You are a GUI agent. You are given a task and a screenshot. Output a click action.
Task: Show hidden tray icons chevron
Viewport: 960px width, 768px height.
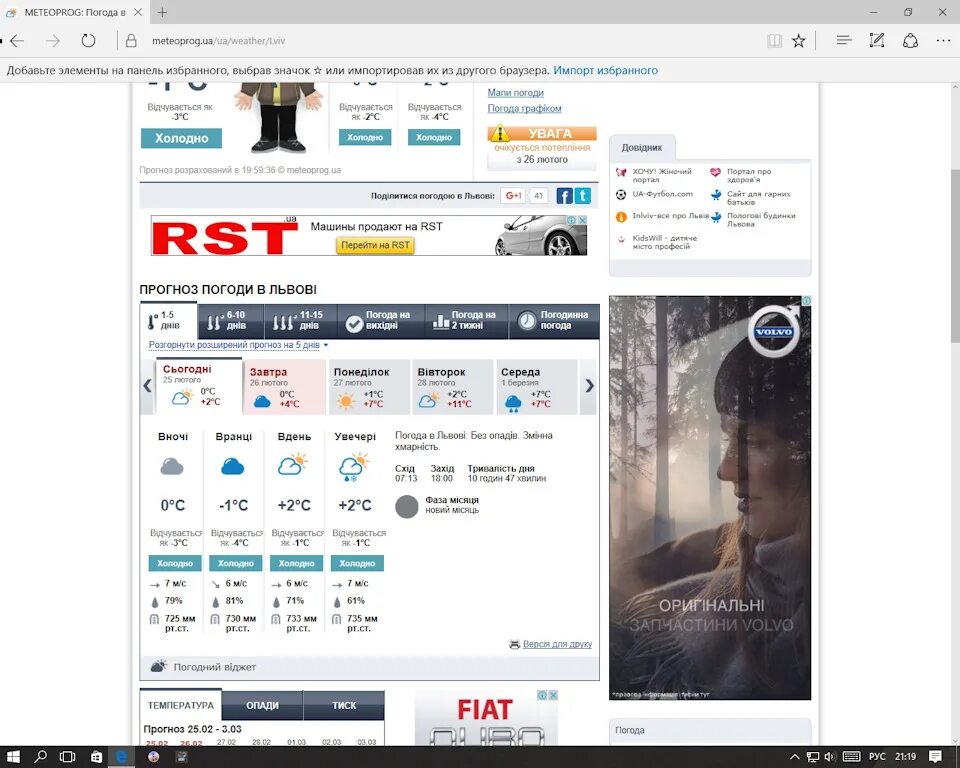pos(795,757)
